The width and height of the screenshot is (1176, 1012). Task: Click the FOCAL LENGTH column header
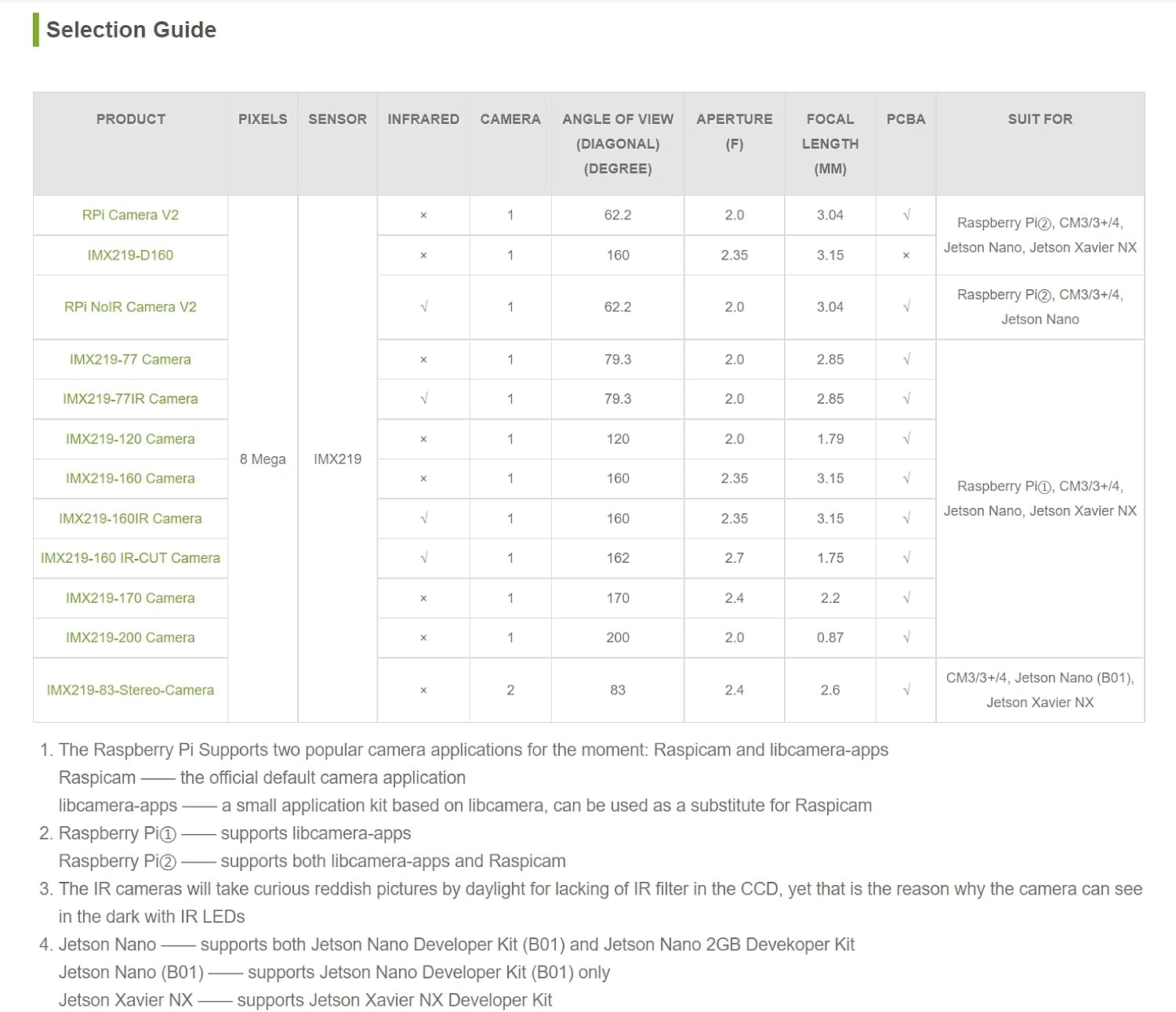click(830, 143)
